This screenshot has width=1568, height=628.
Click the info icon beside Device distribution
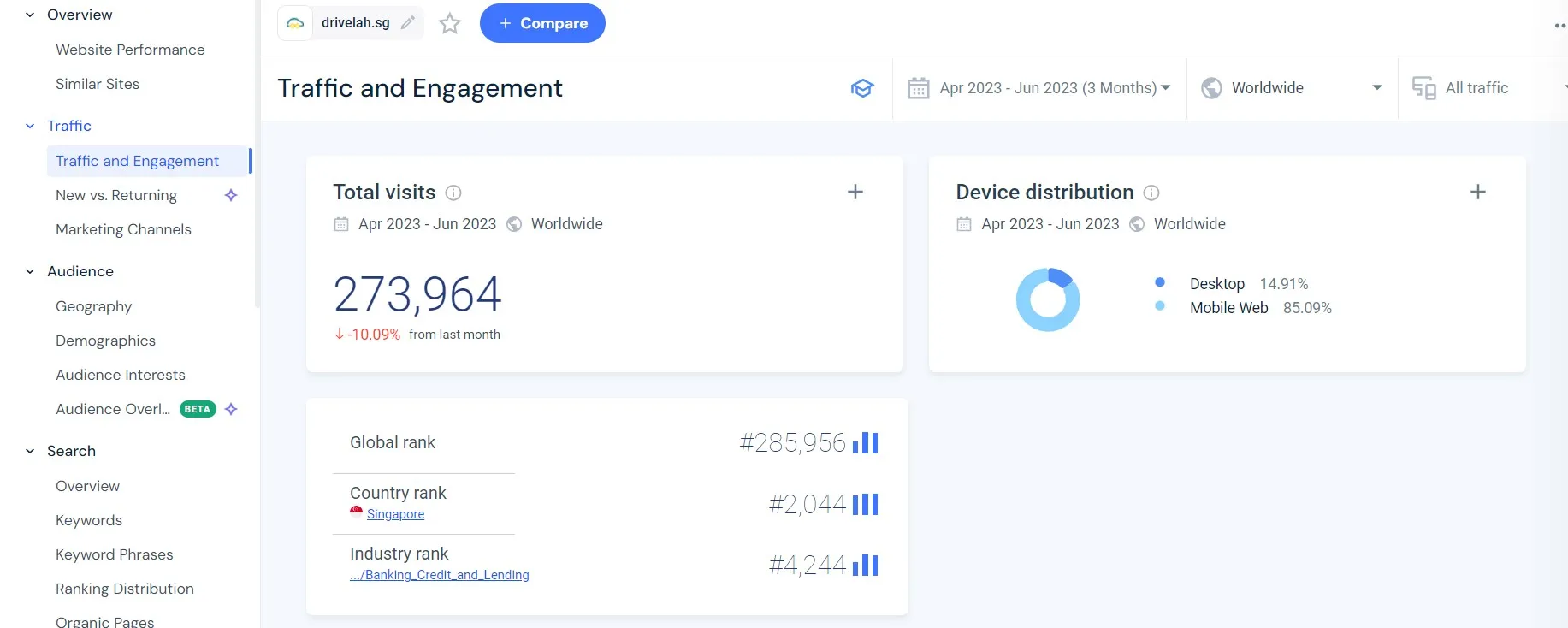point(1151,193)
